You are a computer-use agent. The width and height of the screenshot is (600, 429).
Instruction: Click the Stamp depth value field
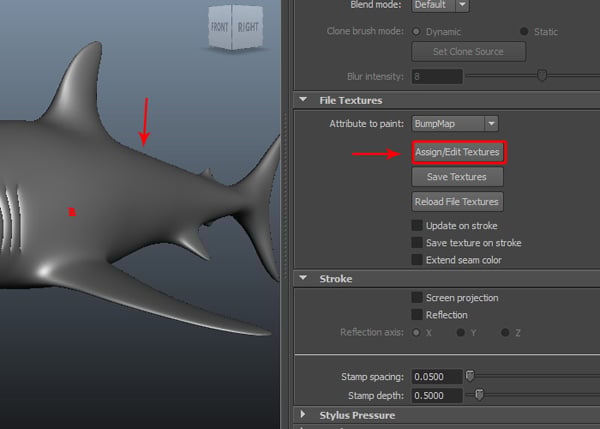437,395
